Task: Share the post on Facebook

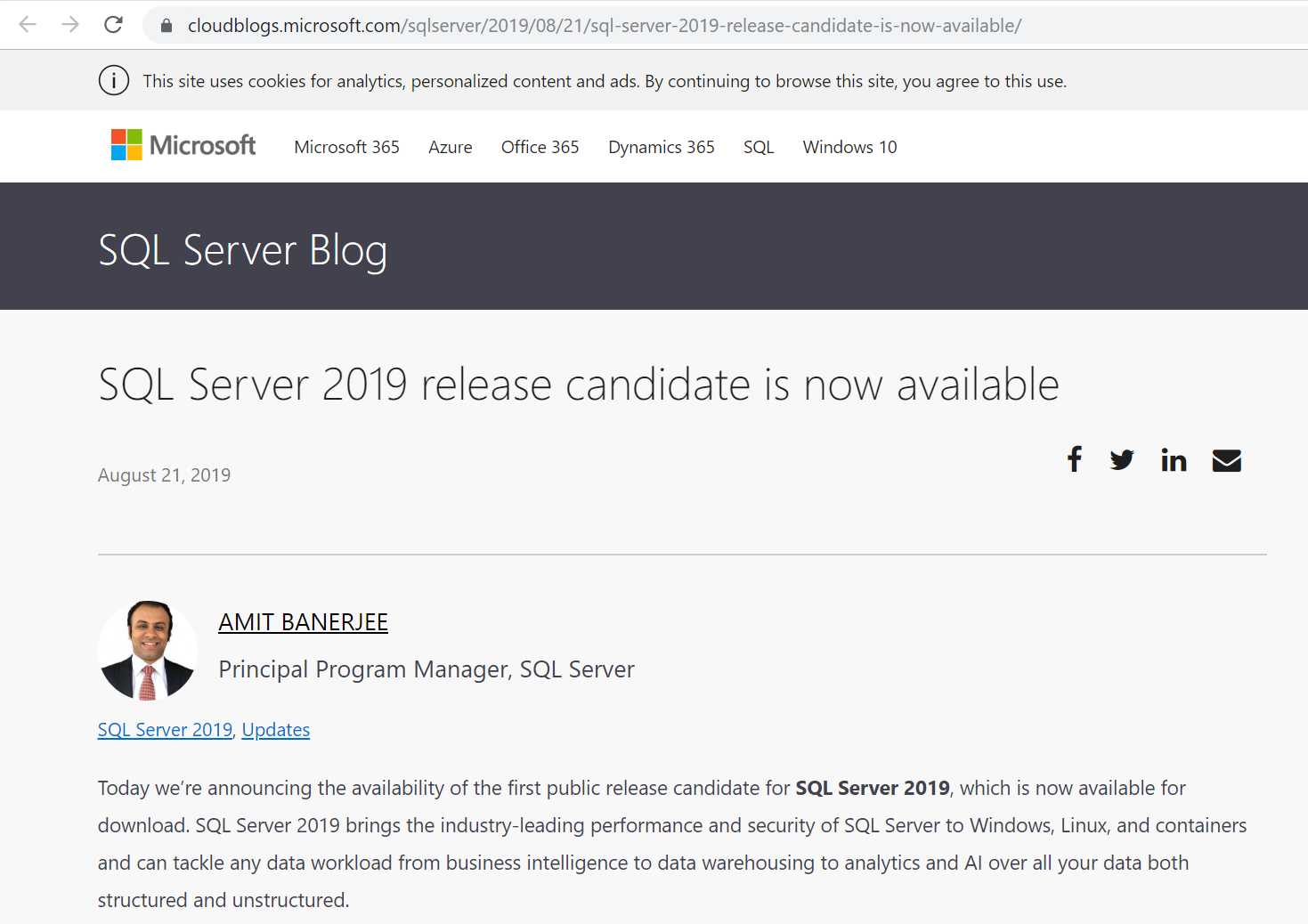Action: (1075, 459)
